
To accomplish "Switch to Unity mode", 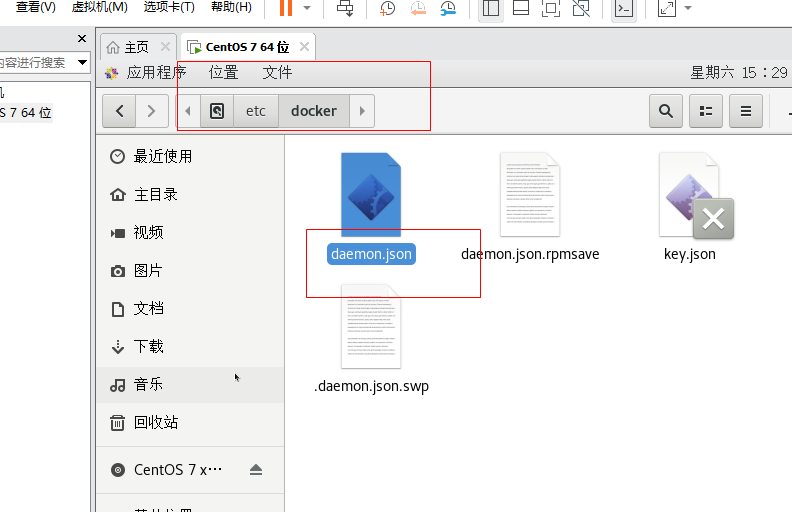I will (x=581, y=8).
